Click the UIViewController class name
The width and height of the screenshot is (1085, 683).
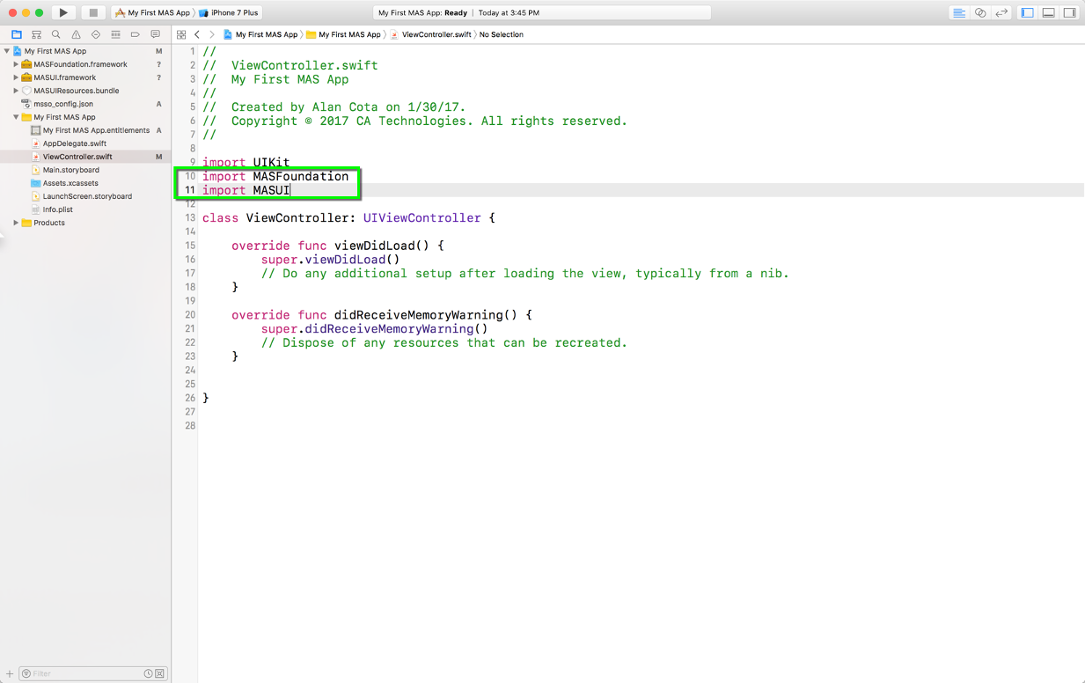click(x=421, y=218)
